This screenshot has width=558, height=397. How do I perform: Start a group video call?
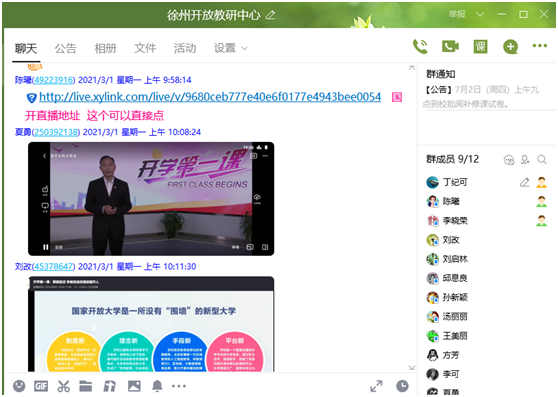[450, 47]
